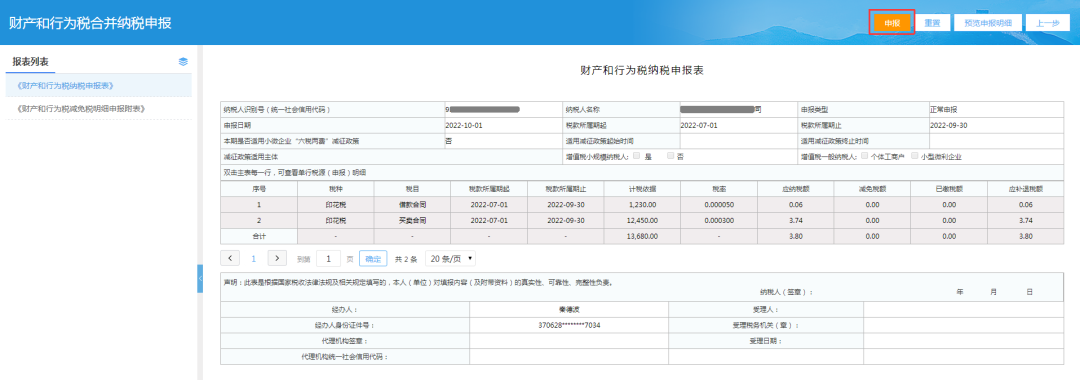
Task: Open 《财产和行为税纳税申报表》 in report list
Action: [99, 85]
